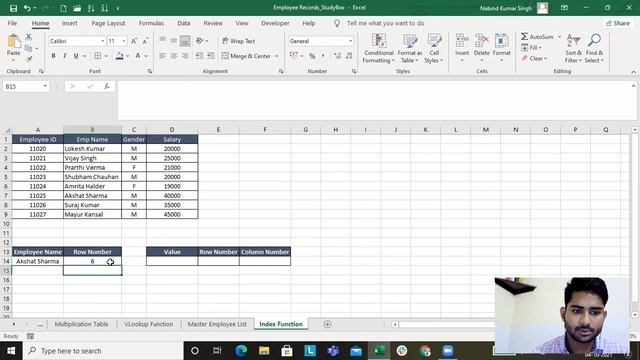Click the Windows Start button
The image size is (640, 360).
point(11,351)
